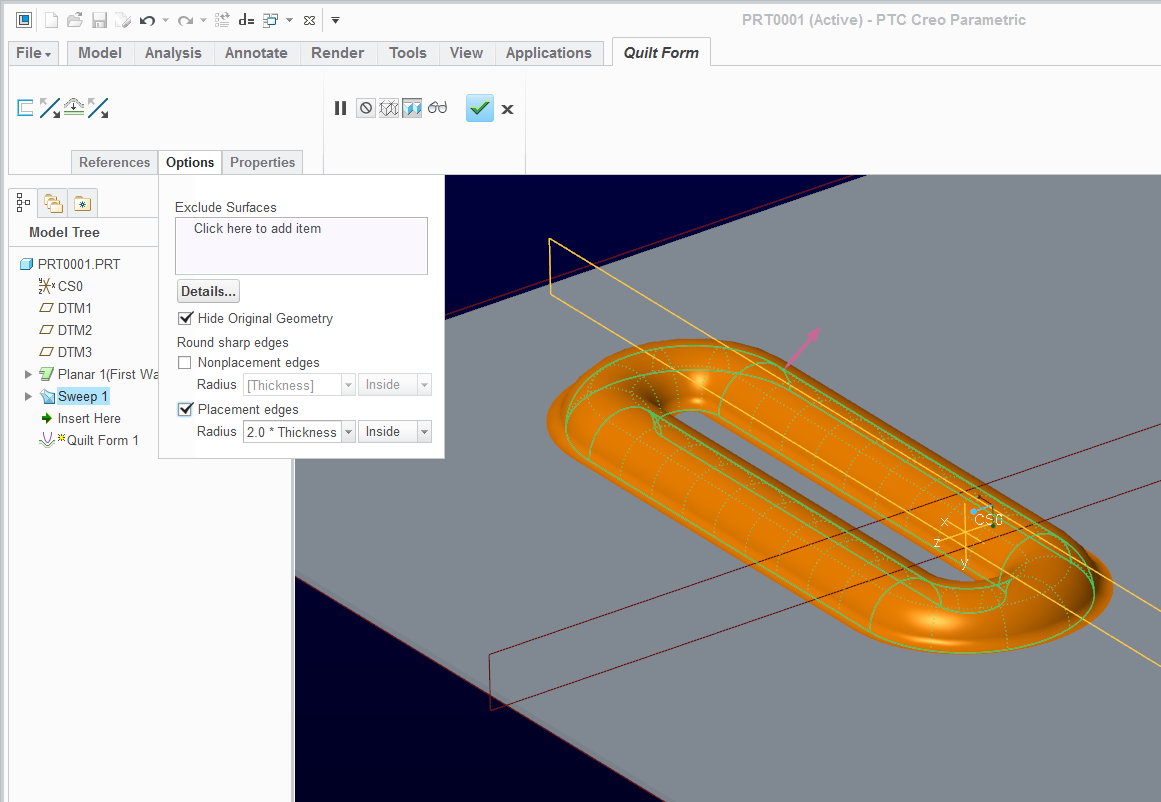Open the Undo history dropdown arrow
Screen dimensions: 1161x802
coord(165,21)
